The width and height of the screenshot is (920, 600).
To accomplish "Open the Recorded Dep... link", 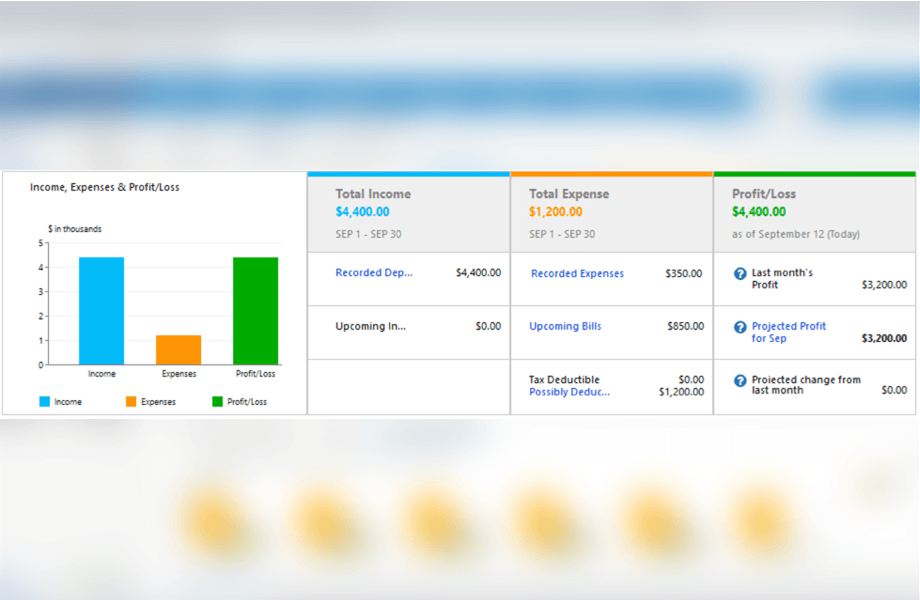I will click(374, 273).
